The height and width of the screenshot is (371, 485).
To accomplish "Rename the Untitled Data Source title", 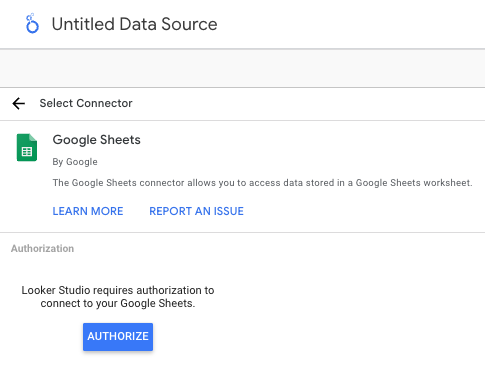I will point(134,24).
